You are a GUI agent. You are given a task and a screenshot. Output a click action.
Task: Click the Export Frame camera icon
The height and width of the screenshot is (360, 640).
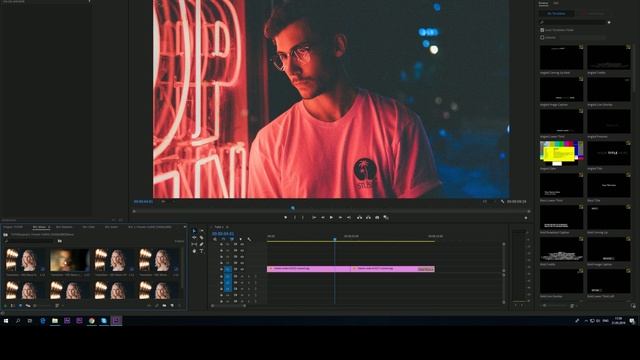[377, 218]
